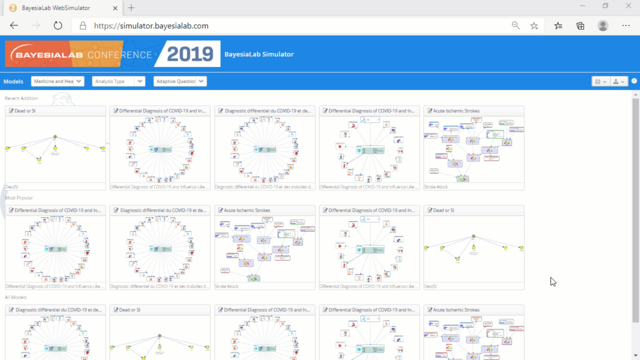Click Diagnostic différentiel title in All Models
Viewport: 640px width, 360px height.
[x=59, y=310]
